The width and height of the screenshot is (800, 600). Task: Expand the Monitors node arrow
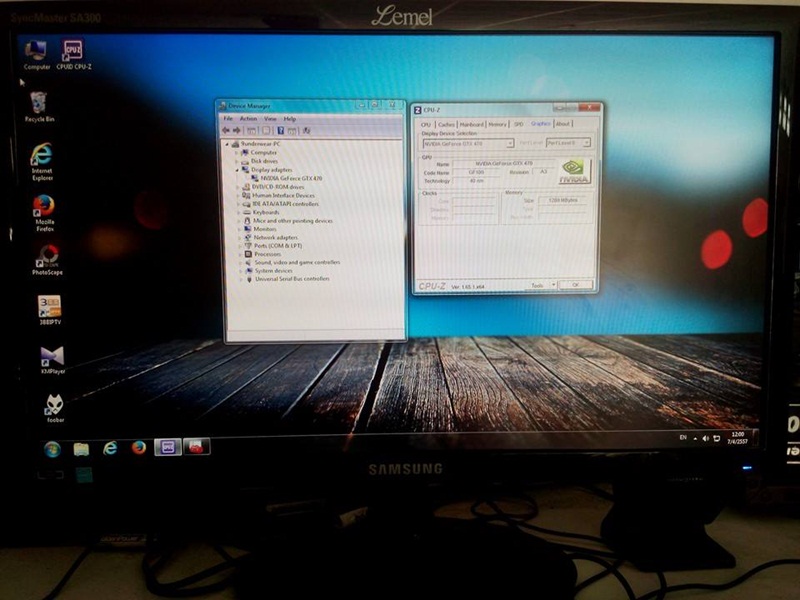239,230
